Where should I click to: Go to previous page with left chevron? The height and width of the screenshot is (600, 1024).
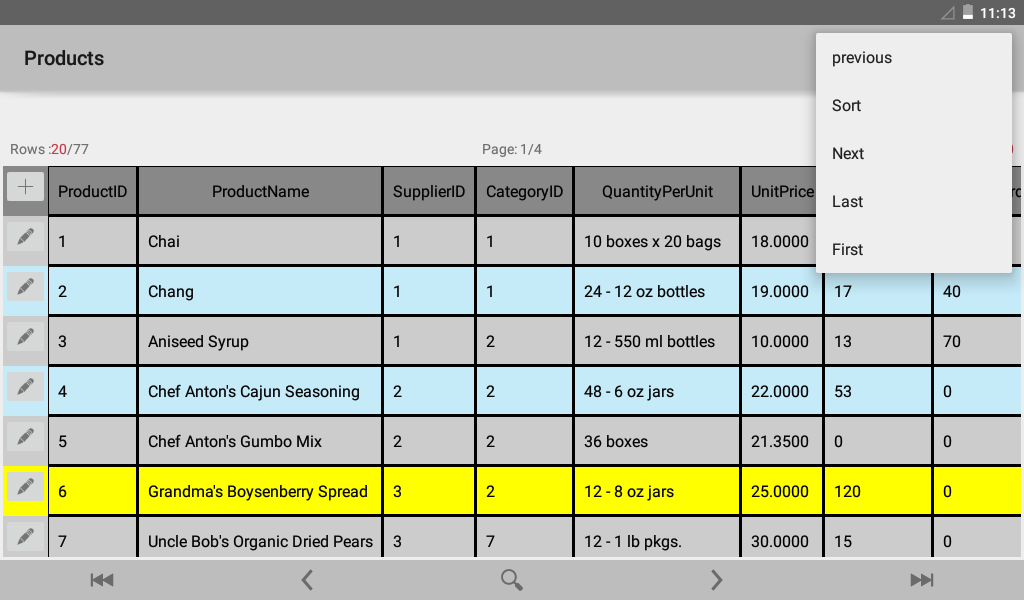[x=307, y=580]
